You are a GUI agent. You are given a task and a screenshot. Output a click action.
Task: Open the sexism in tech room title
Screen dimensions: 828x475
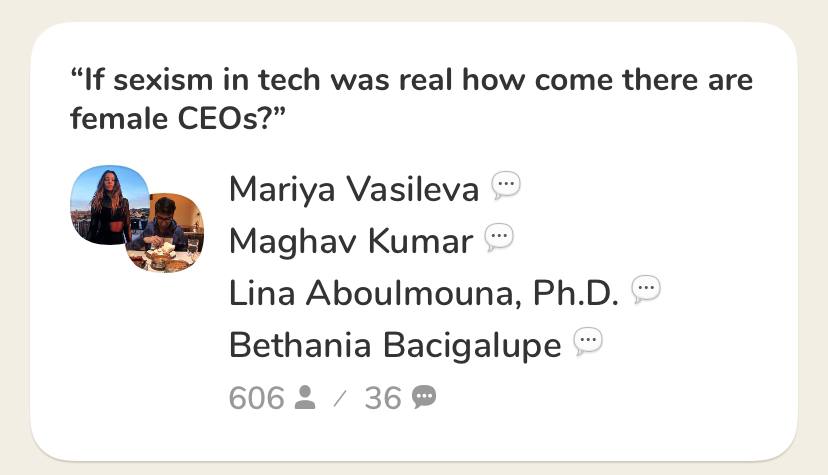click(411, 99)
